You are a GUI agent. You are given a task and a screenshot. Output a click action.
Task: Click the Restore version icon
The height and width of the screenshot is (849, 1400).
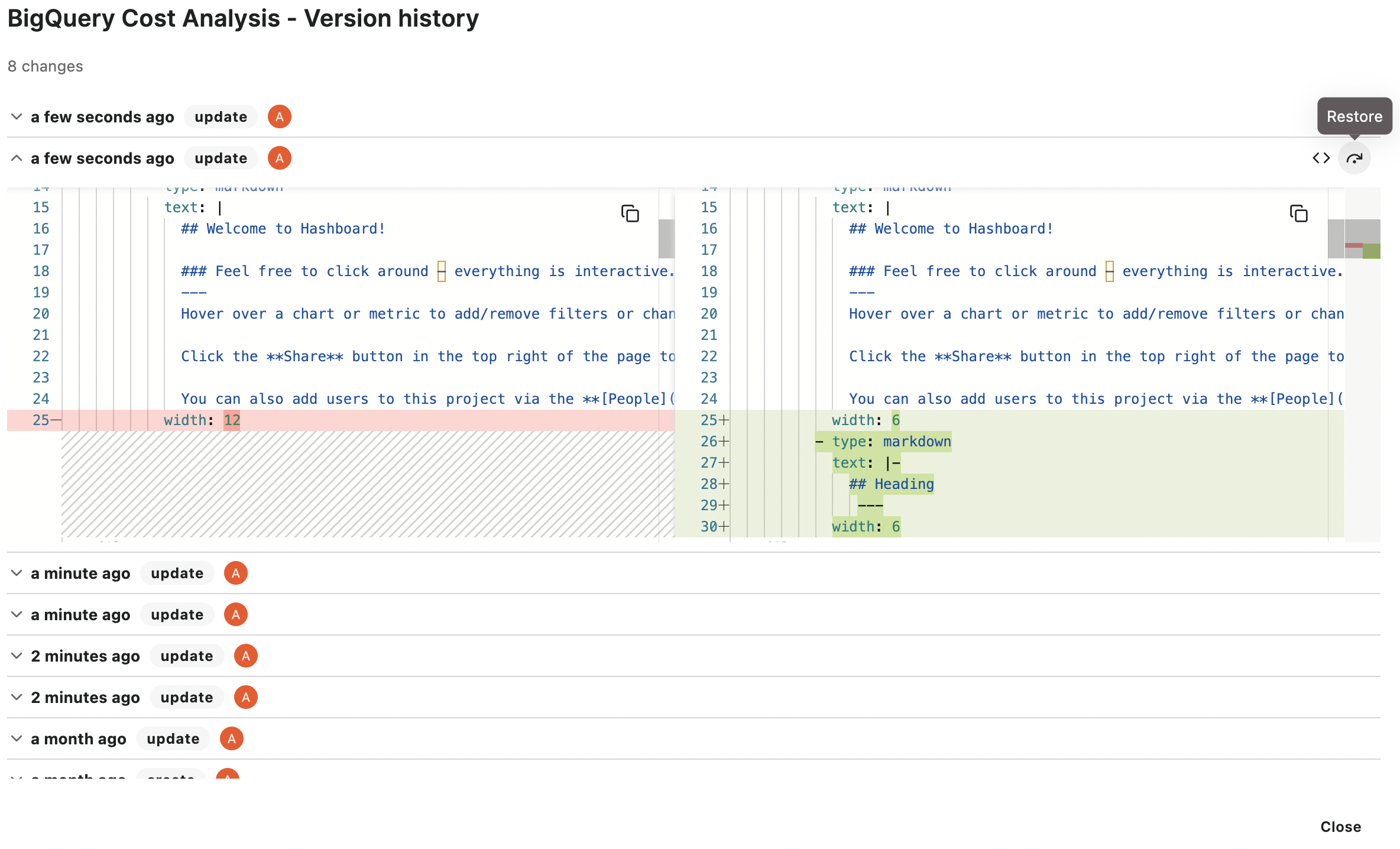click(1354, 158)
